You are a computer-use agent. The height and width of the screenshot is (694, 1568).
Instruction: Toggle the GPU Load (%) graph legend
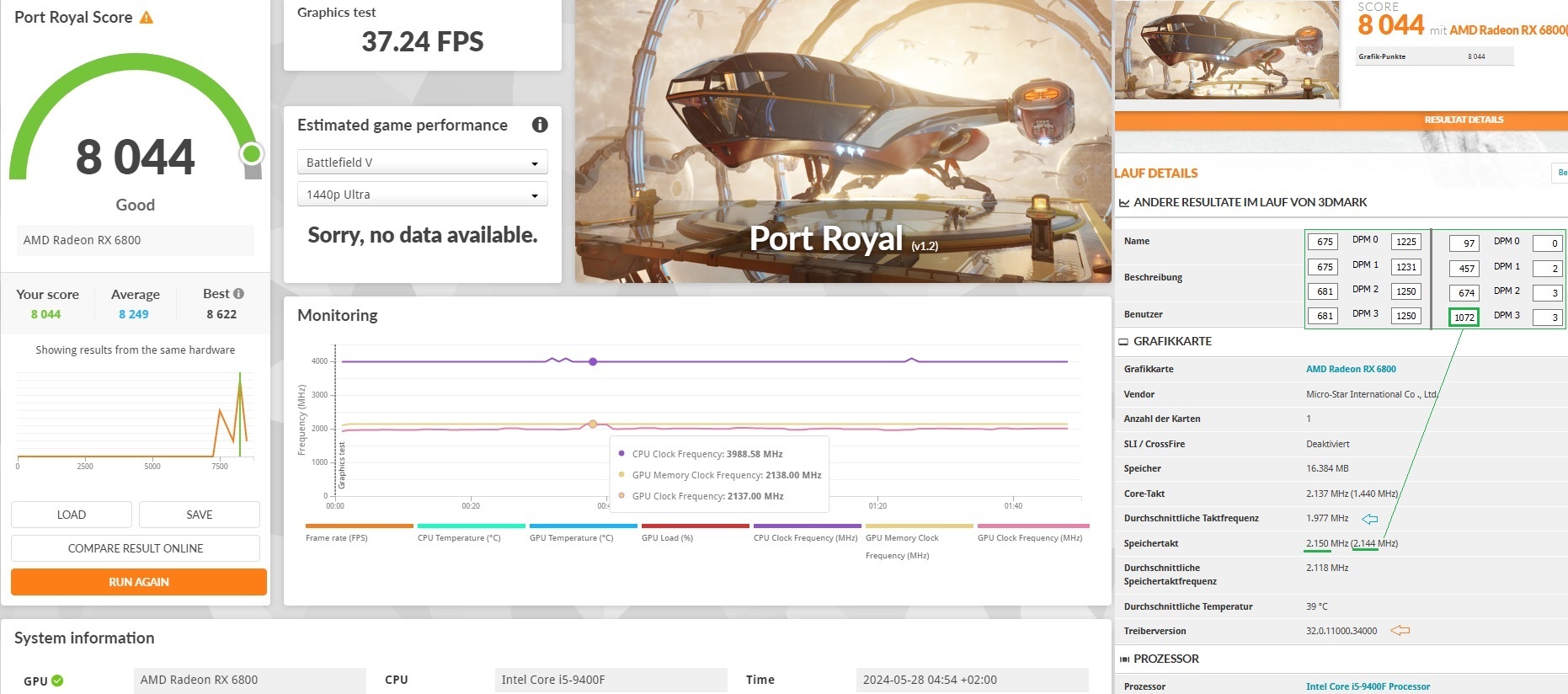coord(695,533)
